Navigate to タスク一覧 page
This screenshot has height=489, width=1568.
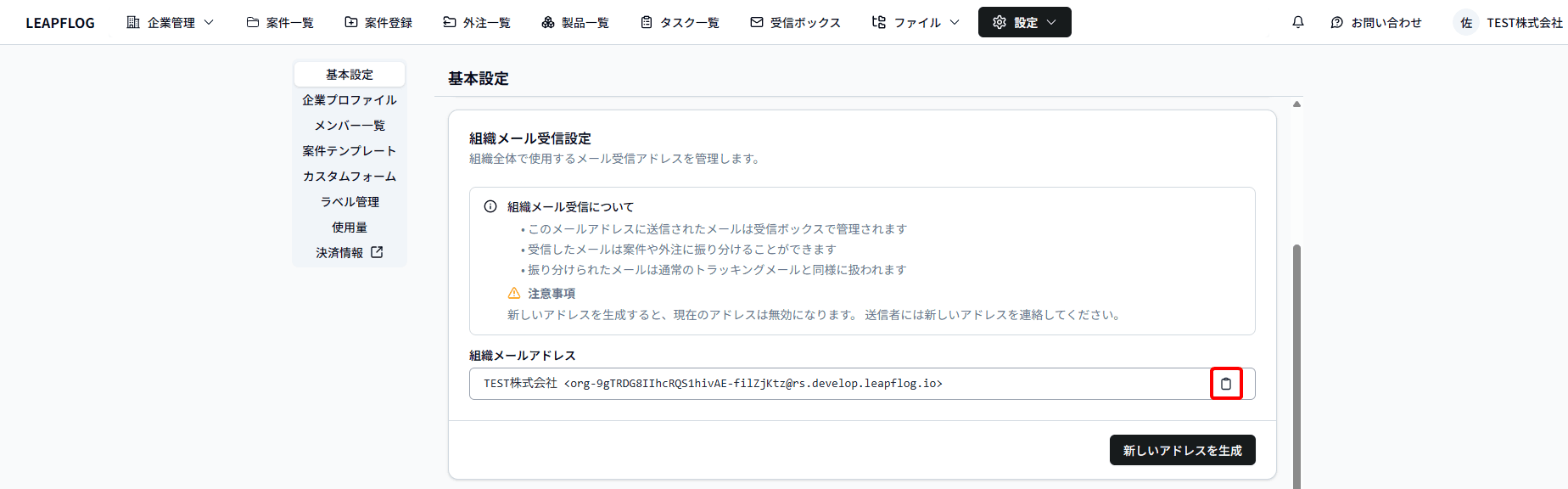click(x=680, y=23)
